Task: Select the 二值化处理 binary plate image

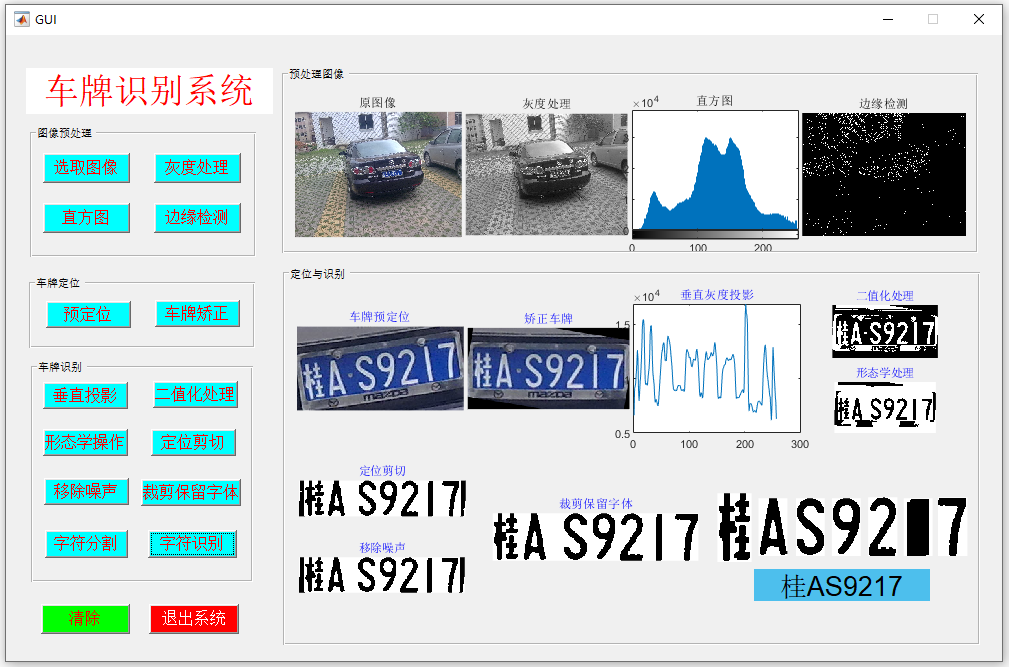Action: click(x=885, y=331)
